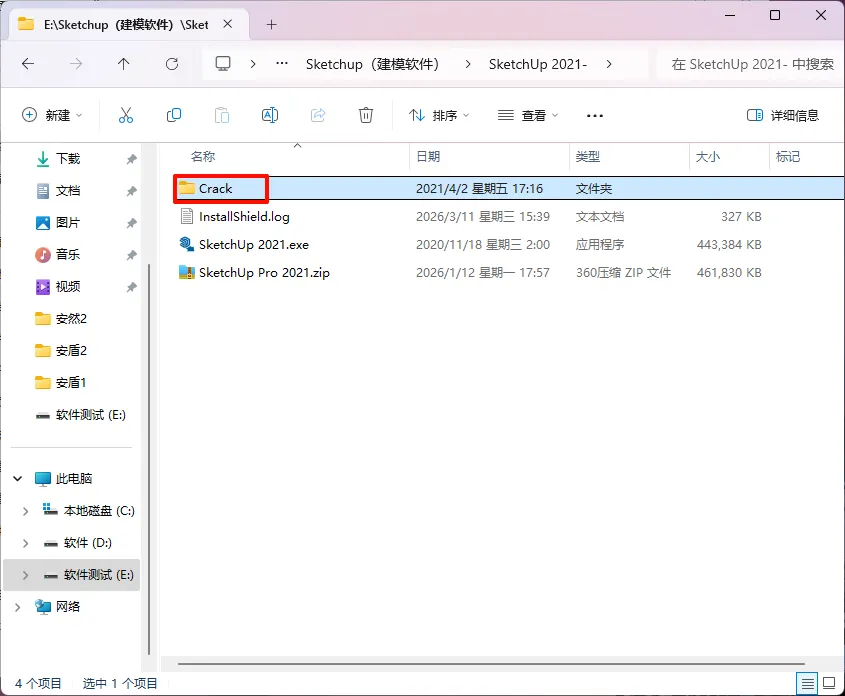Open 音乐 in quick access
The image size is (845, 696).
tap(68, 255)
